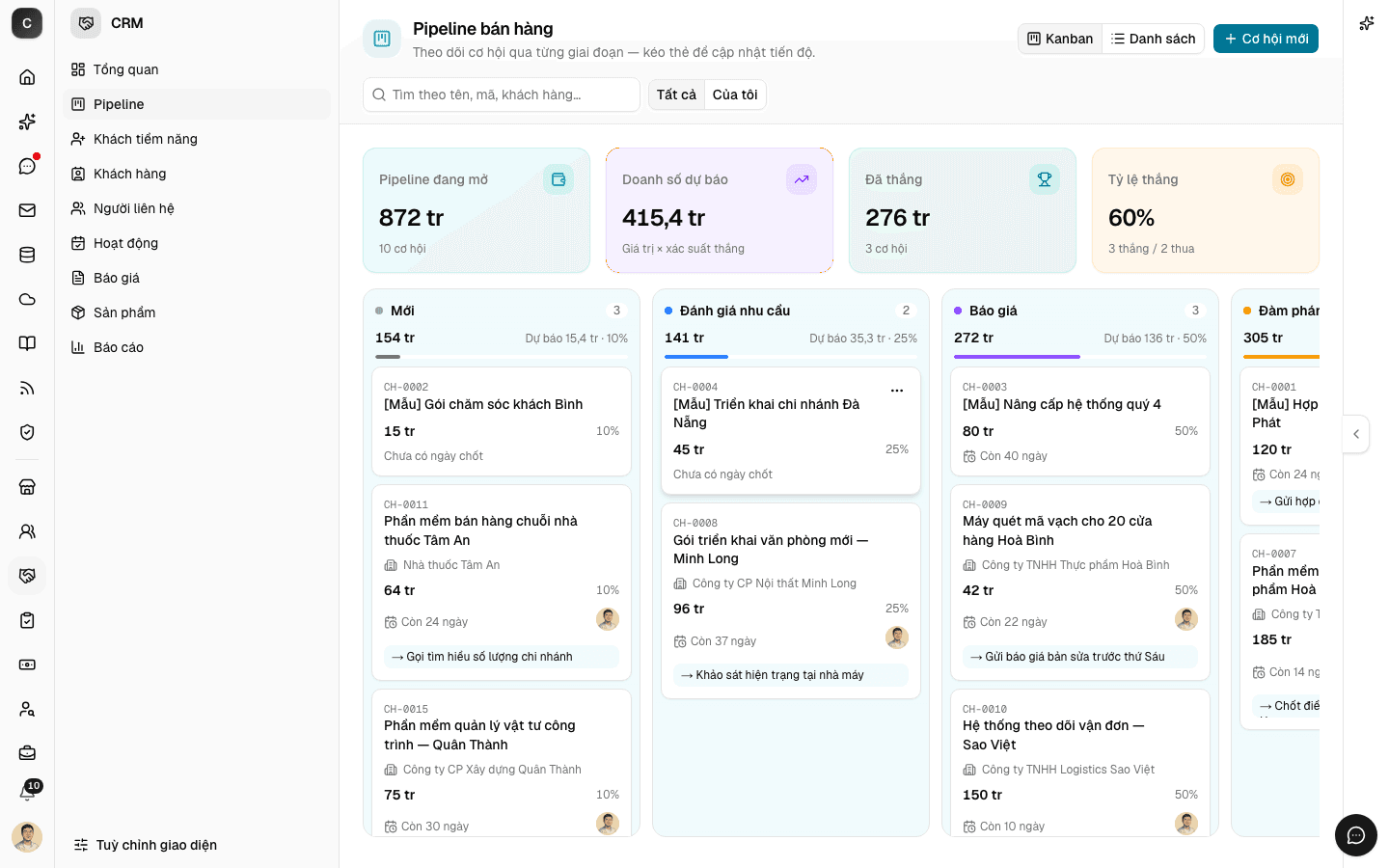Screen dimensions: 1389x868
Task: Open the shield check icon in the rail
Action: point(27,432)
